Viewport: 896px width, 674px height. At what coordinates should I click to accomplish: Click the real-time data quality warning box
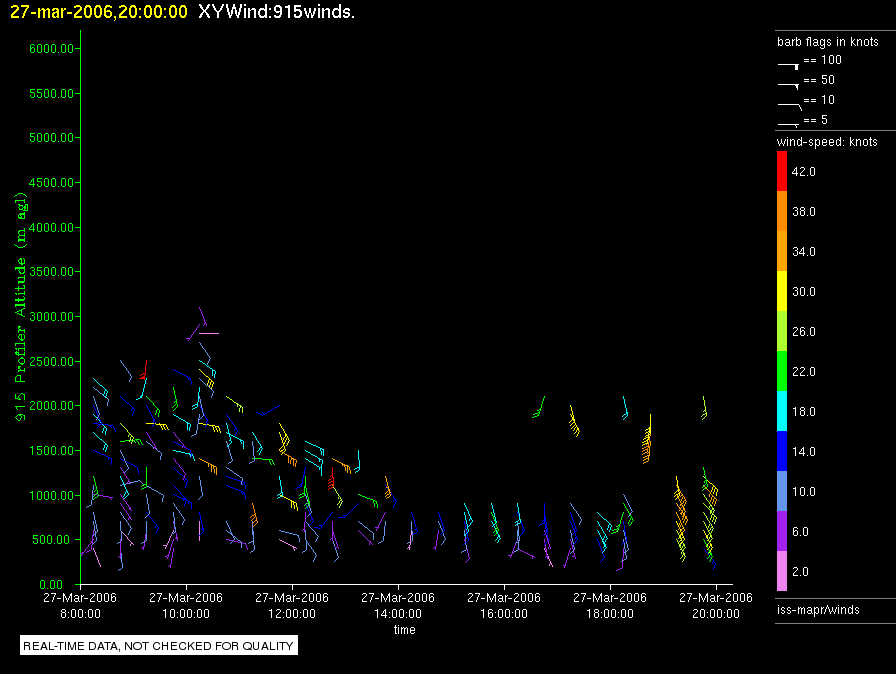tap(159, 646)
